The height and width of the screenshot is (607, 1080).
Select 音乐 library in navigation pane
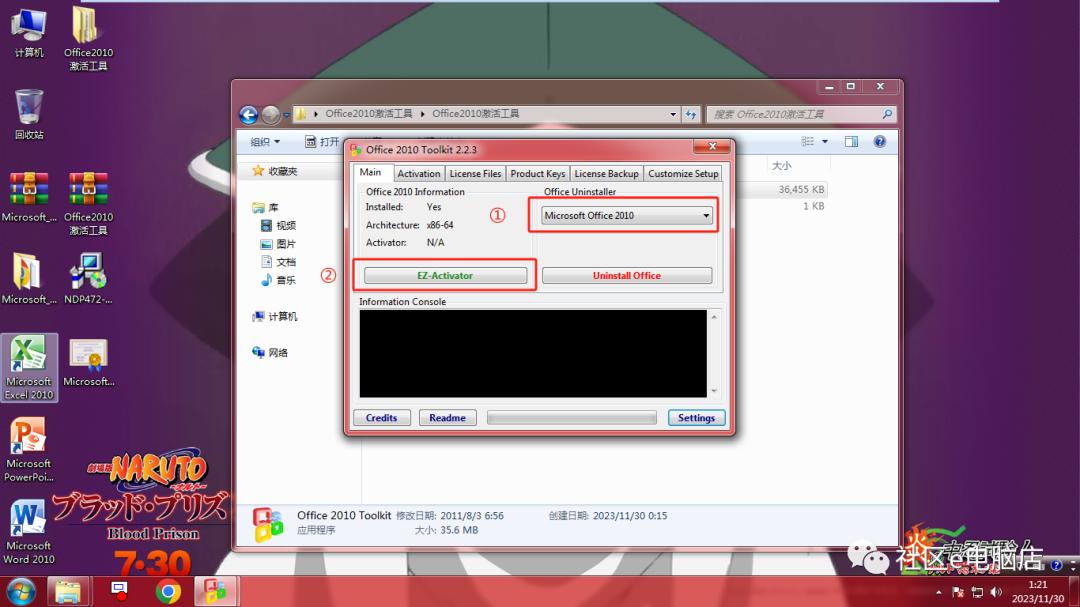[278, 280]
